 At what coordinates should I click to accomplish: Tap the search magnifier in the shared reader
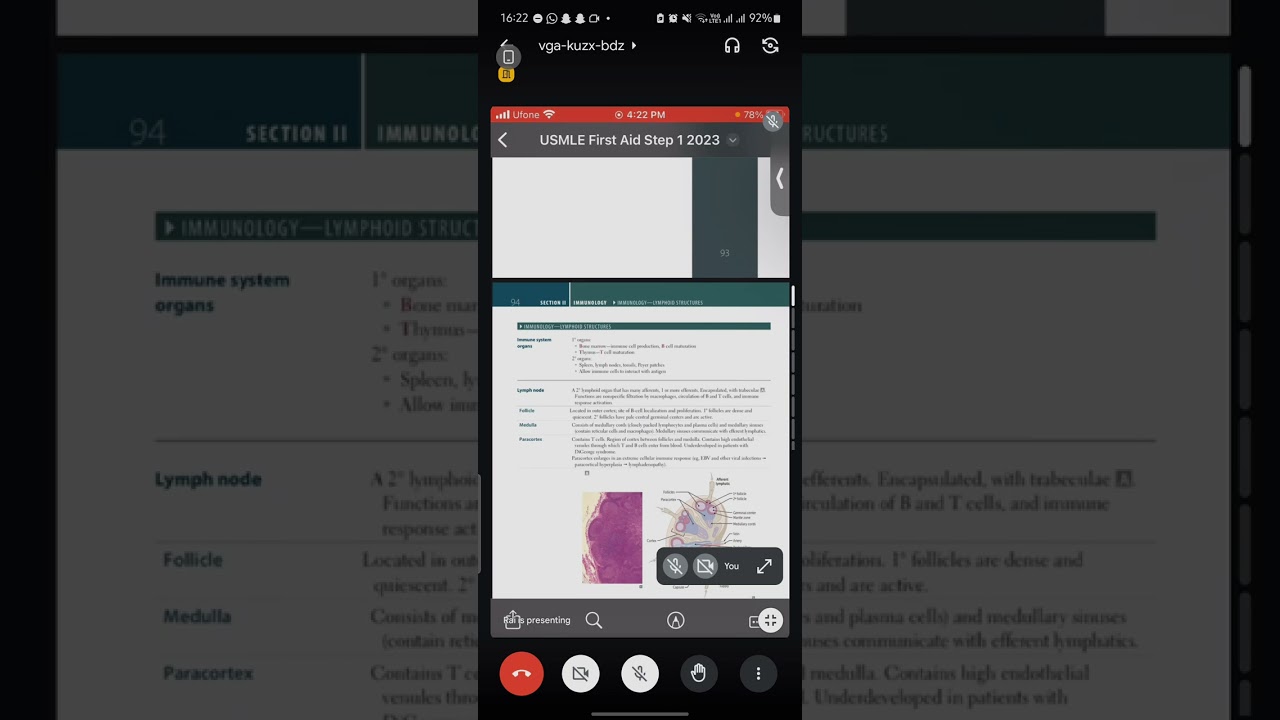click(594, 621)
